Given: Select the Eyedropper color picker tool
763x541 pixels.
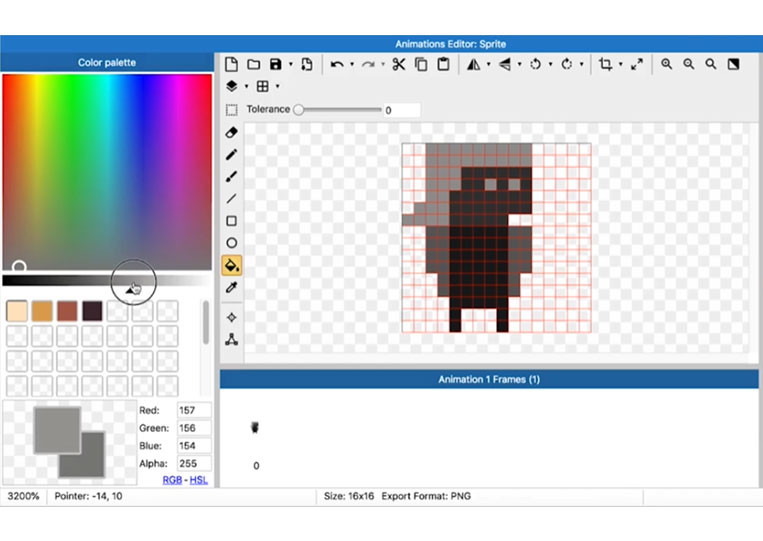Looking at the screenshot, I should coord(232,288).
